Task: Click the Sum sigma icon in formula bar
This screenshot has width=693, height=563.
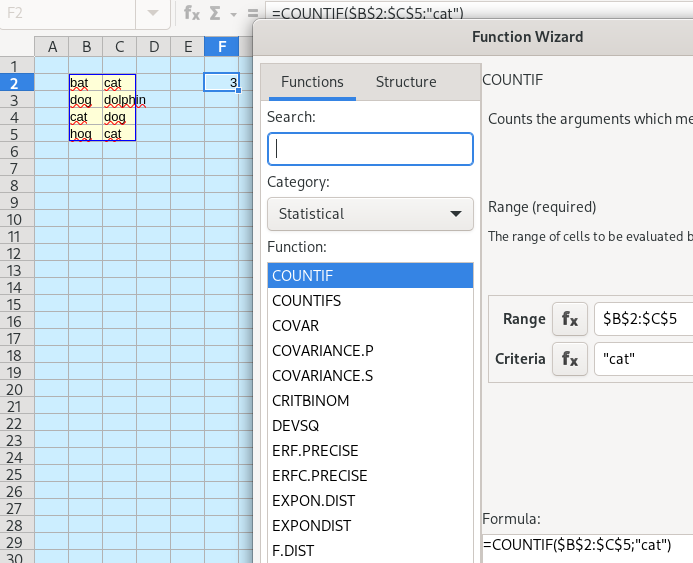Action: pyautogui.click(x=215, y=13)
